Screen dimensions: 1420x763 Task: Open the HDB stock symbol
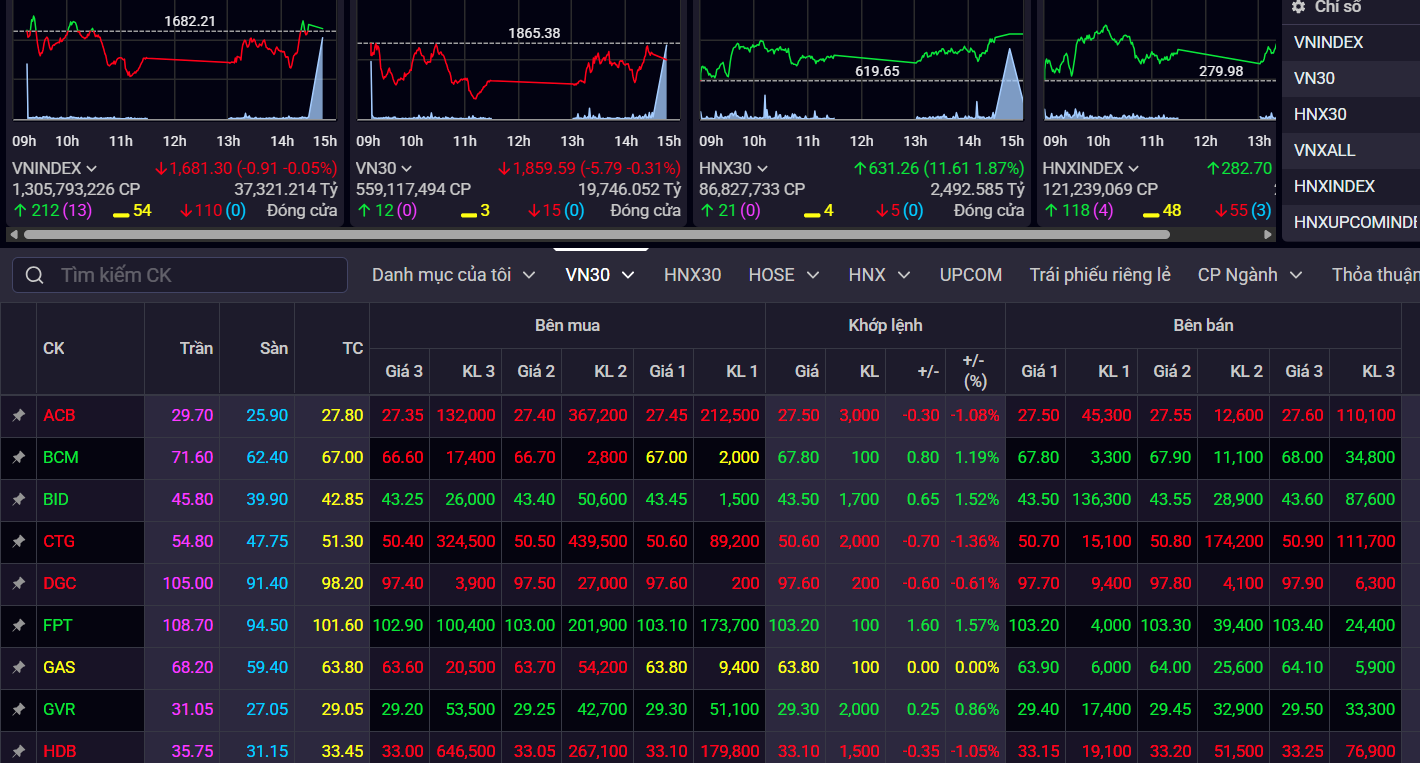60,751
